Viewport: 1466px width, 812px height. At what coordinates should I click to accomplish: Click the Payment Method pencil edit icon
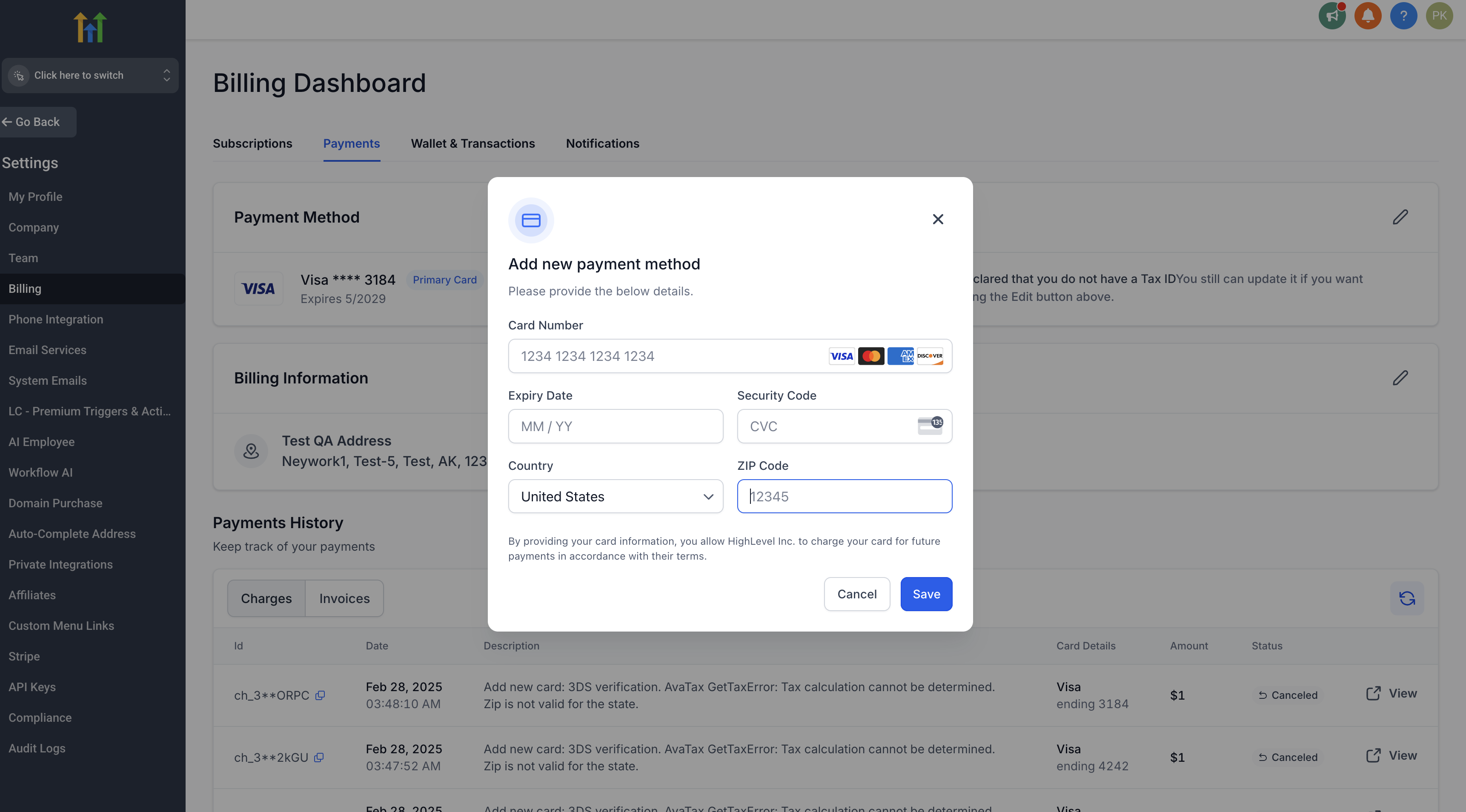click(1400, 217)
